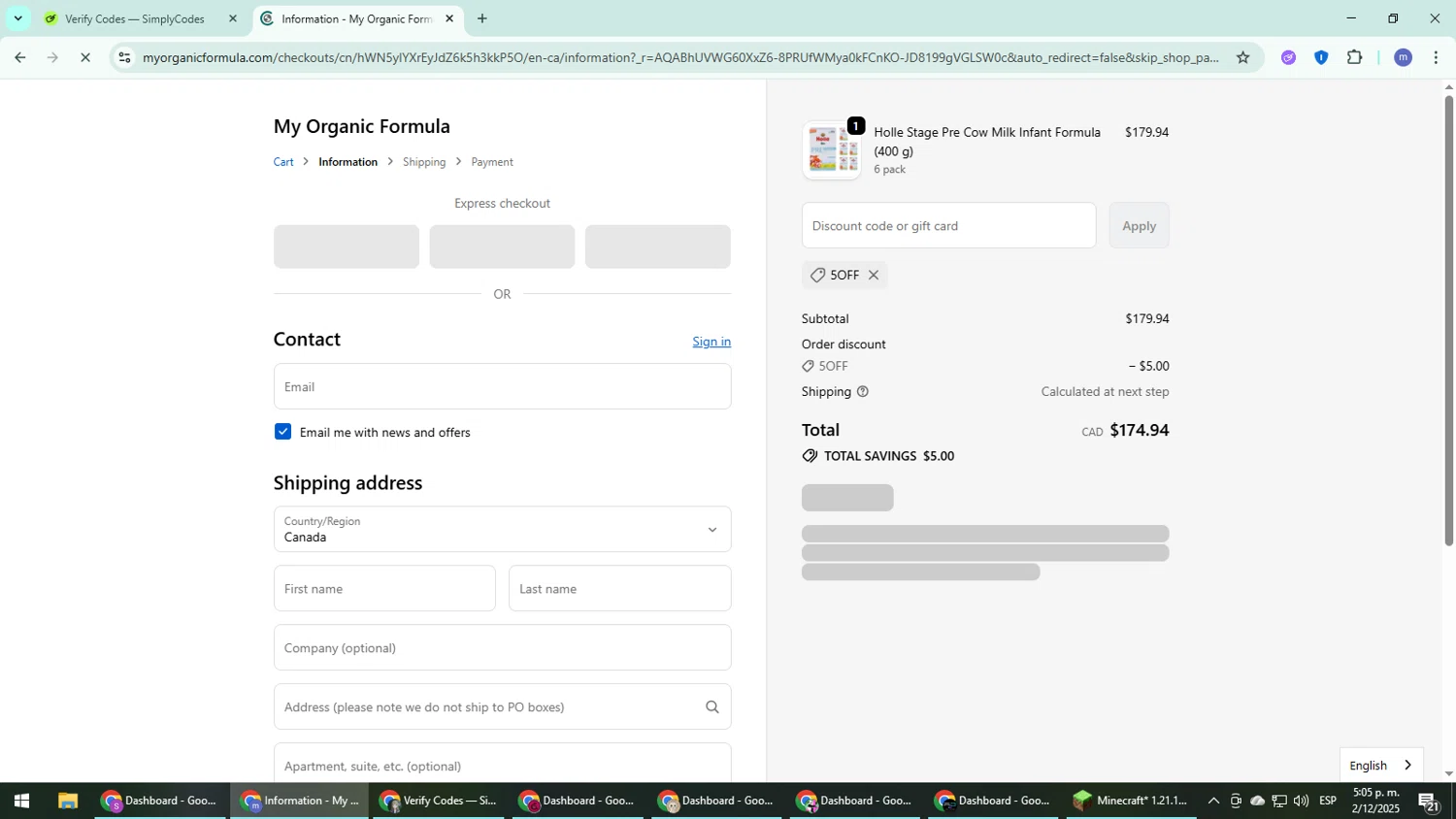This screenshot has width=1456, height=819.
Task: Close the Verify Codes — SimplyCodes tab
Action: [232, 18]
